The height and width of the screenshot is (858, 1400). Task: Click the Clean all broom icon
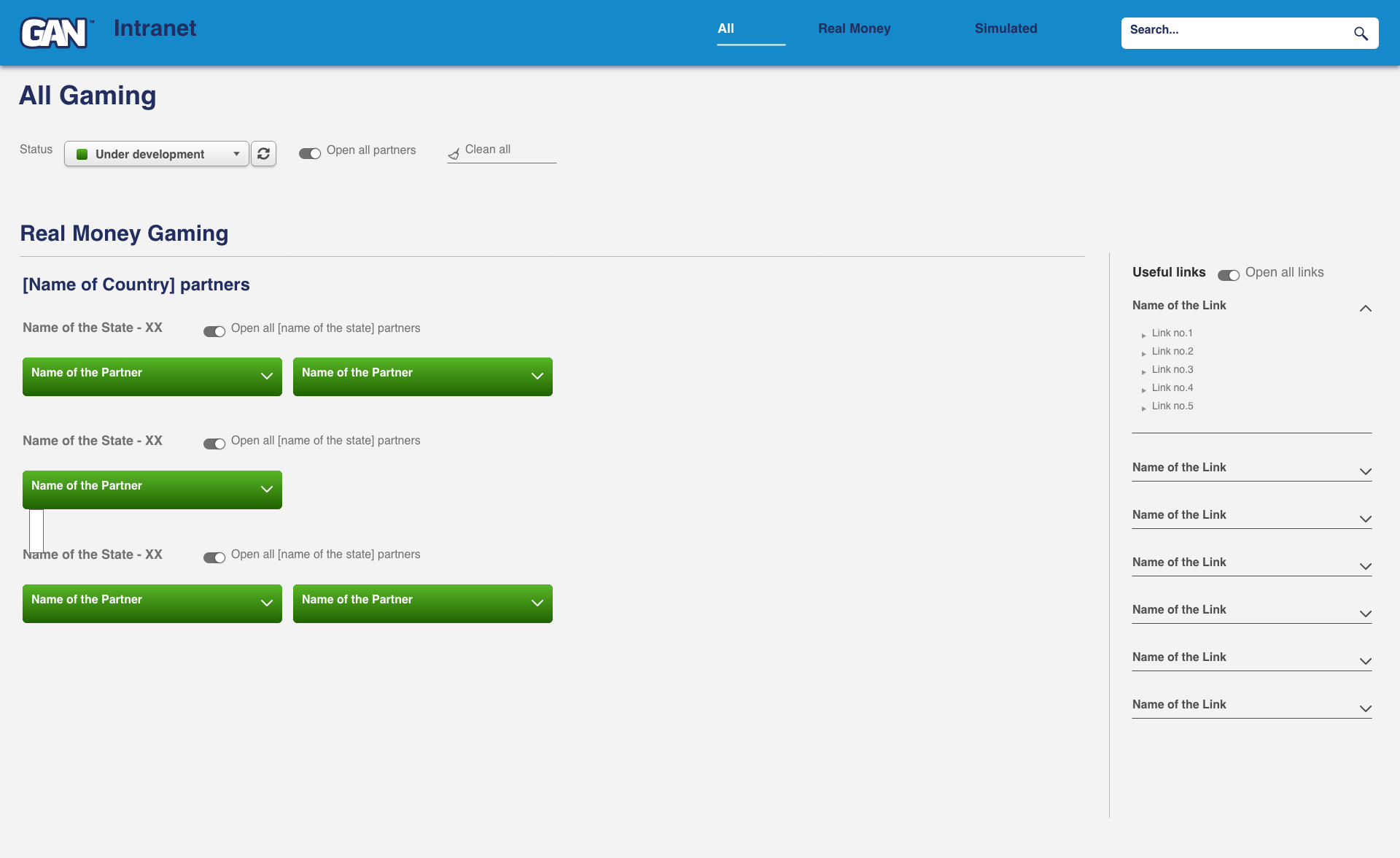(x=454, y=153)
